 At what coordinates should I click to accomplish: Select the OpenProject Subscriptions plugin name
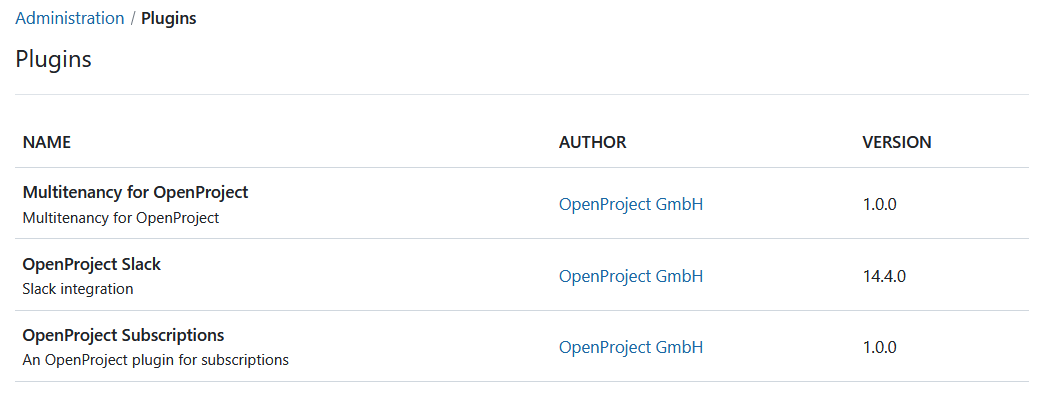pos(123,335)
